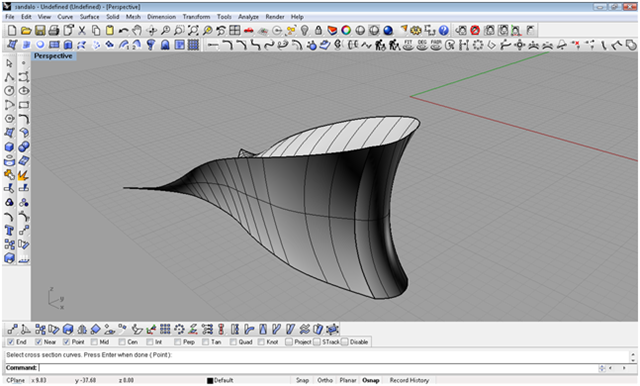Click the FIT curve tool icon
The width and height of the screenshot is (640, 386).
coord(408,45)
